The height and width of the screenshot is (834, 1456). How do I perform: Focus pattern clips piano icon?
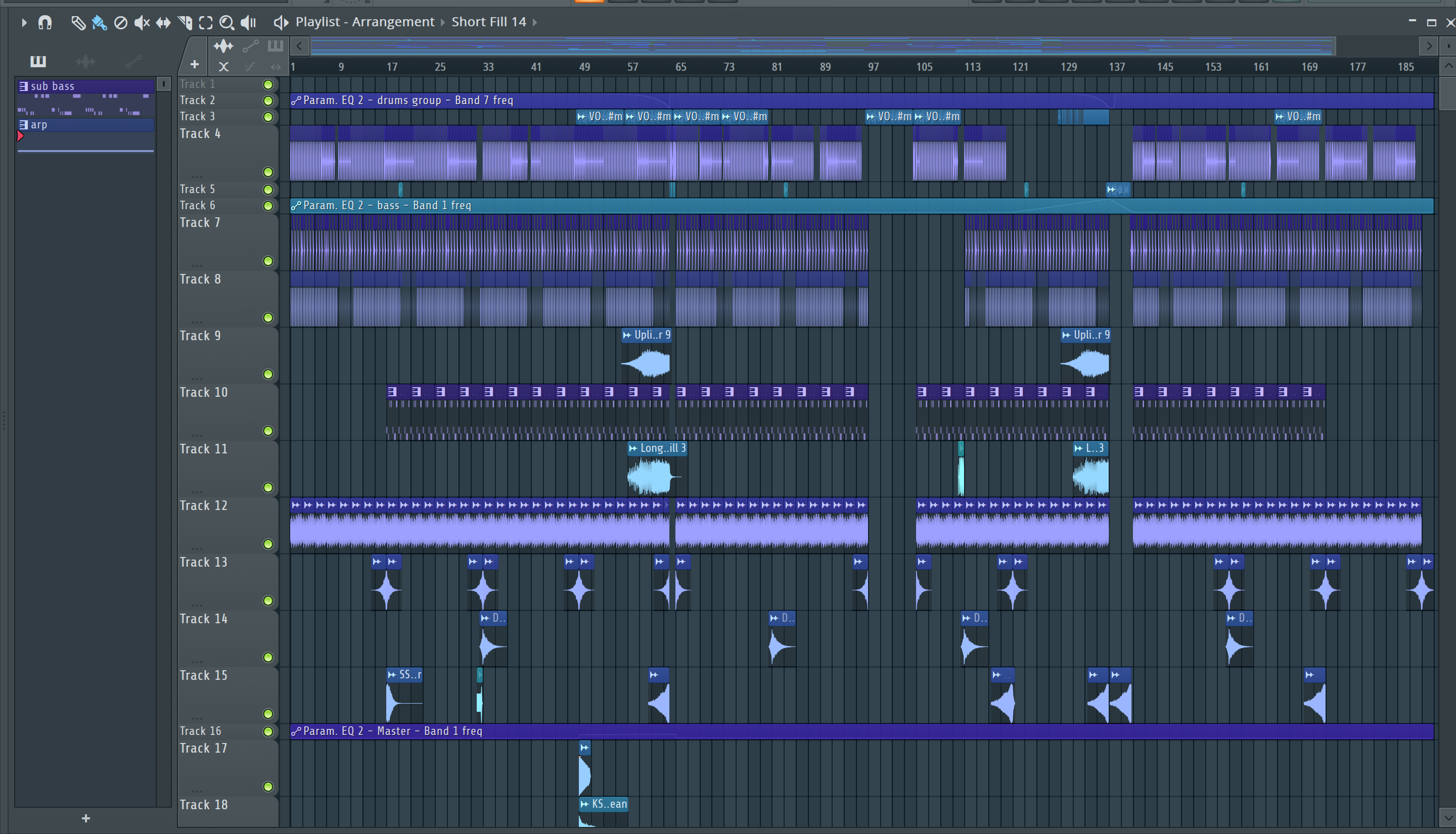point(275,45)
